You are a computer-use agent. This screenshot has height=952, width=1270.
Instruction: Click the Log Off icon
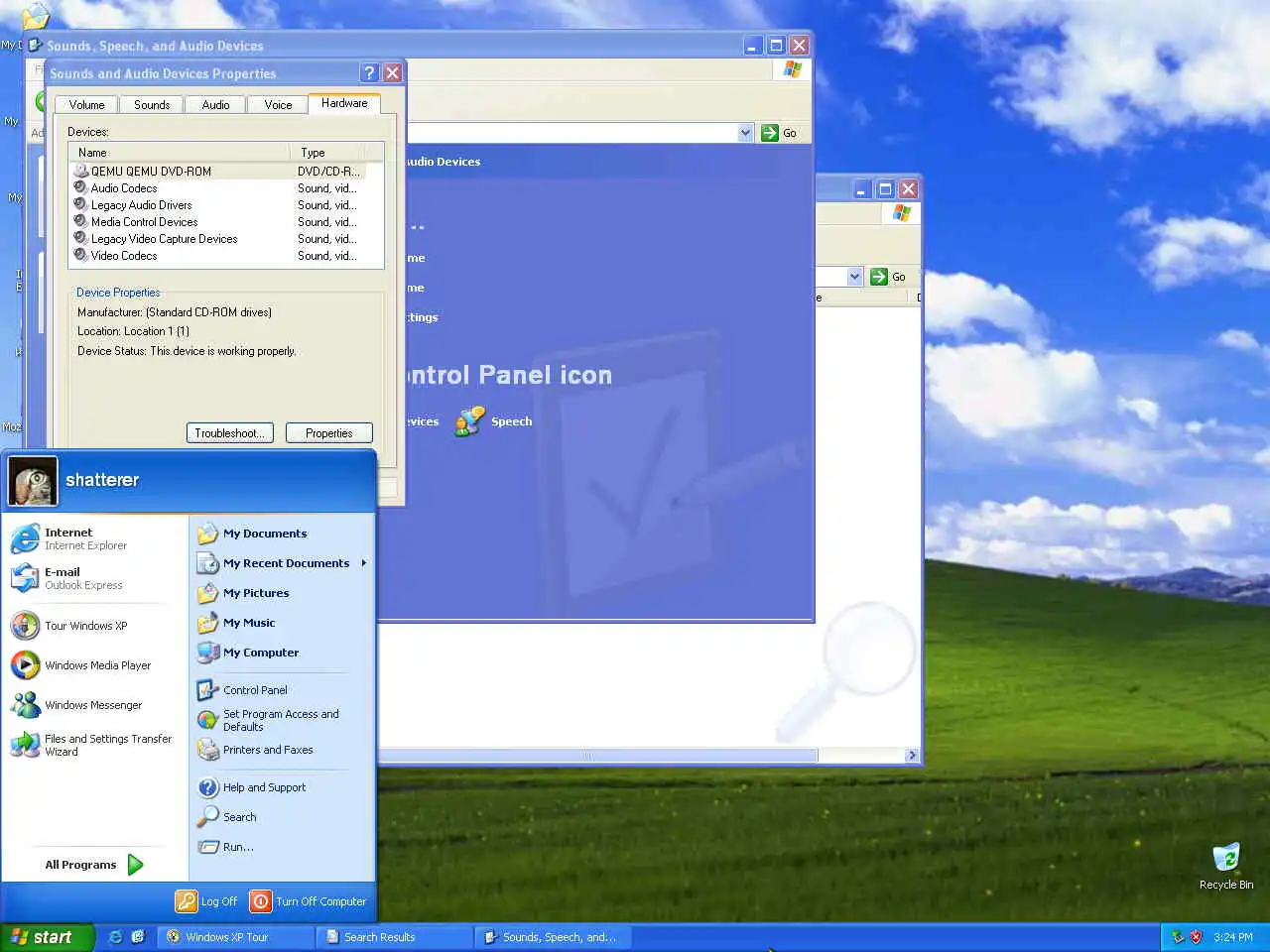(x=187, y=901)
